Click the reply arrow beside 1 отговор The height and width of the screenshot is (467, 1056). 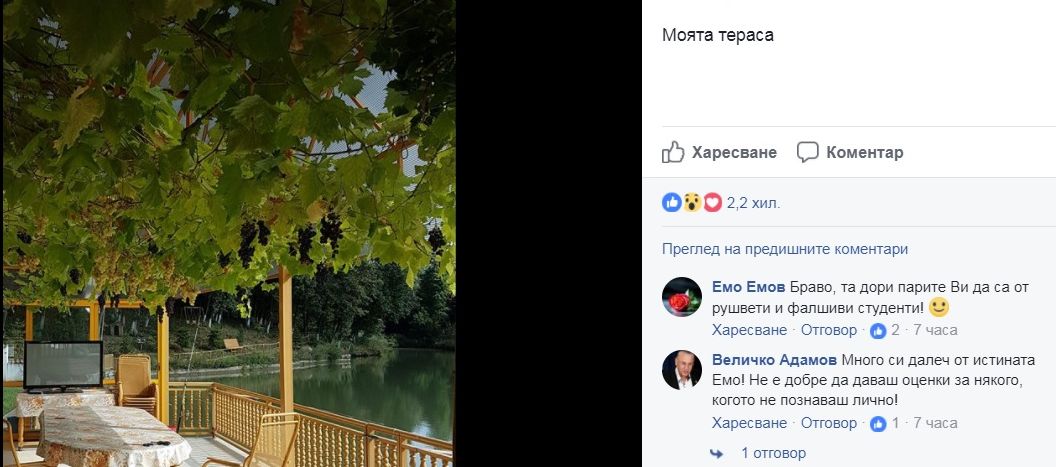click(718, 454)
